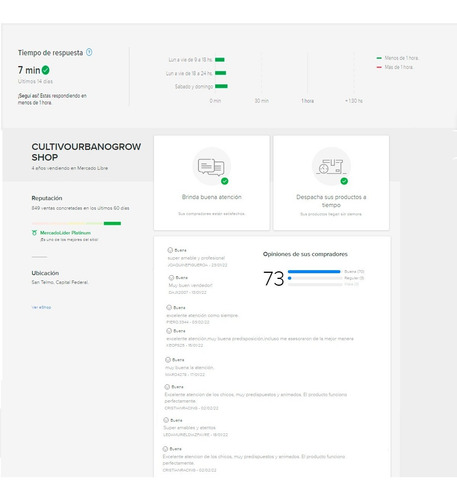Click Buena icon on 'Super amables y atentos' review
This screenshot has width=457, height=500.
click(x=166, y=420)
